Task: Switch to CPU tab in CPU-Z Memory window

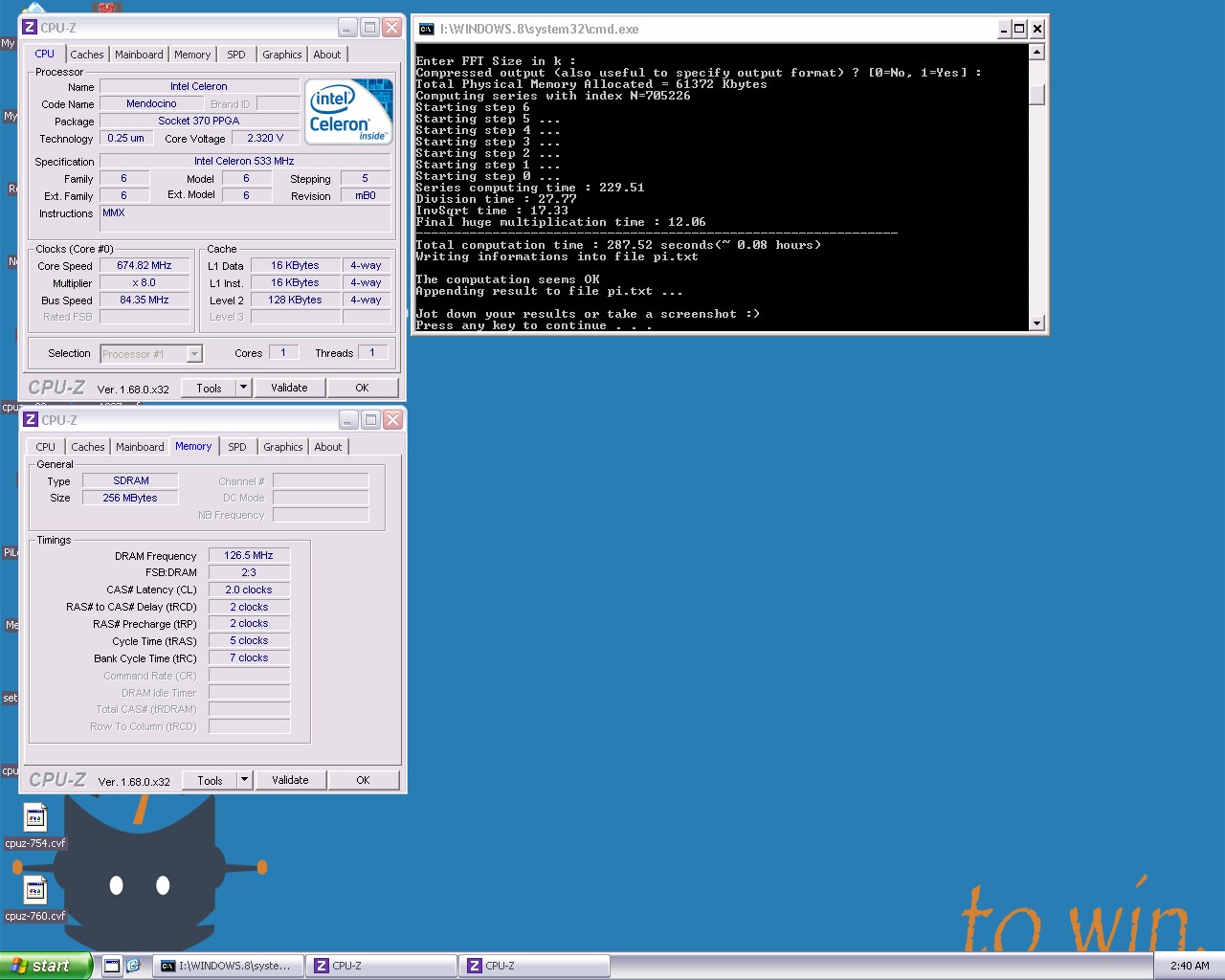Action: tap(45, 447)
